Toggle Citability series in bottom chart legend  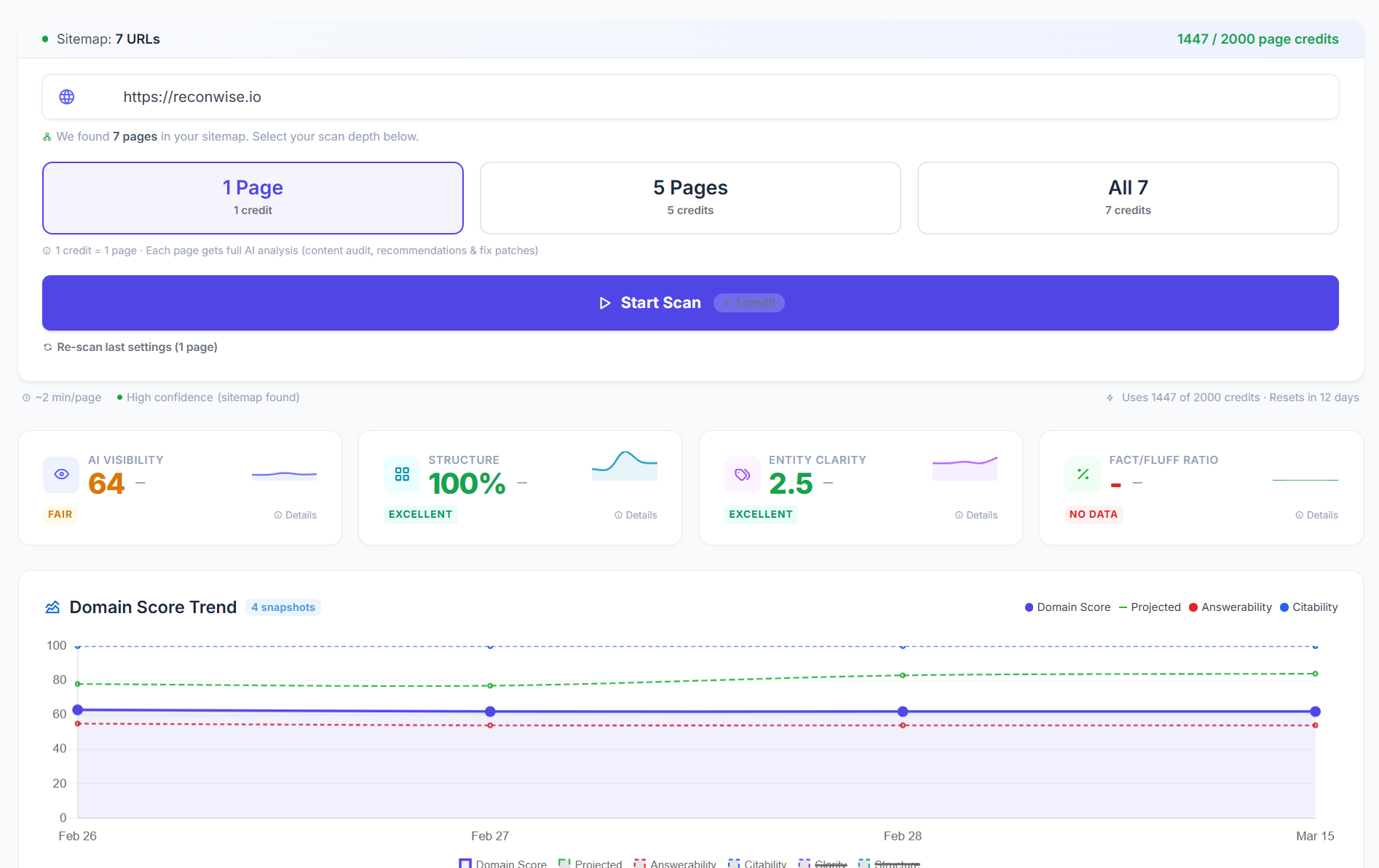pos(757,864)
